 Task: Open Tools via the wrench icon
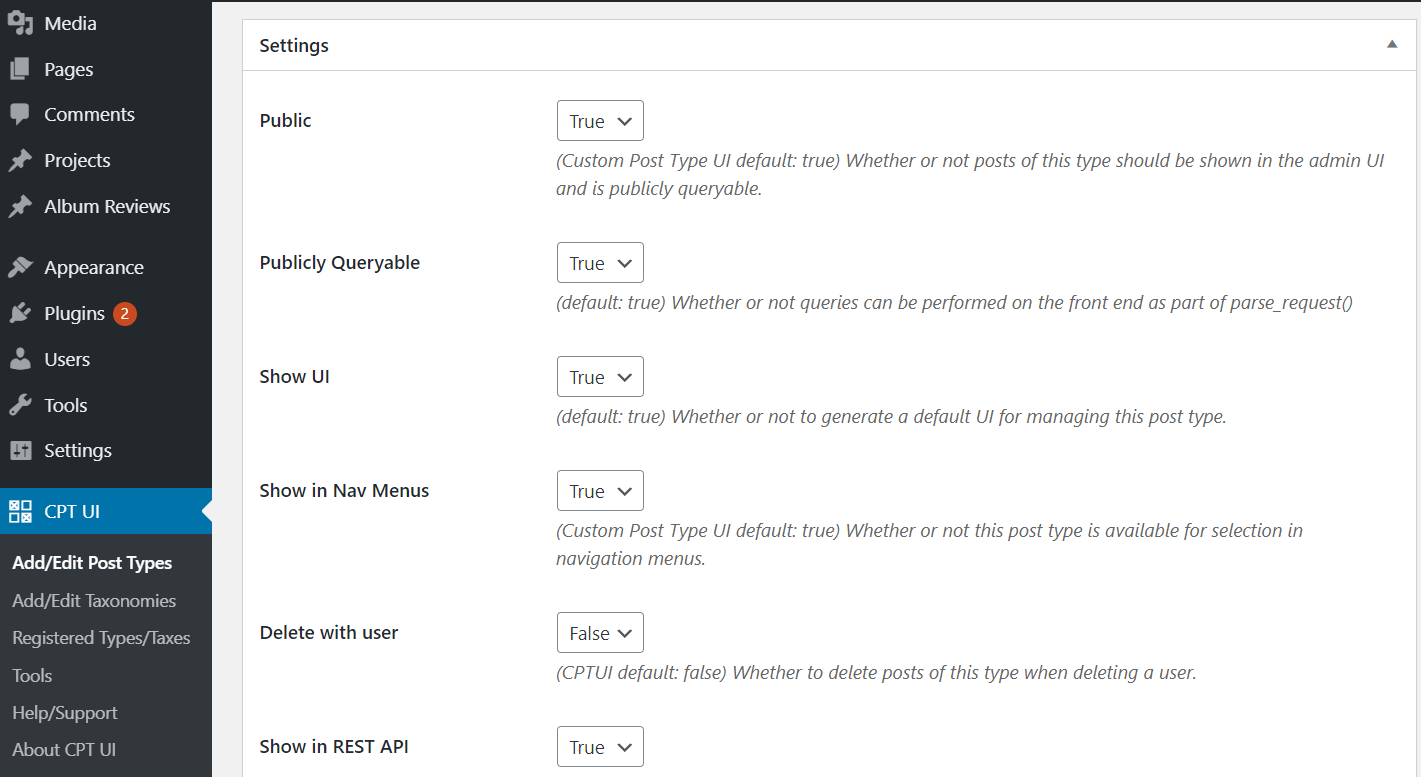(x=20, y=404)
